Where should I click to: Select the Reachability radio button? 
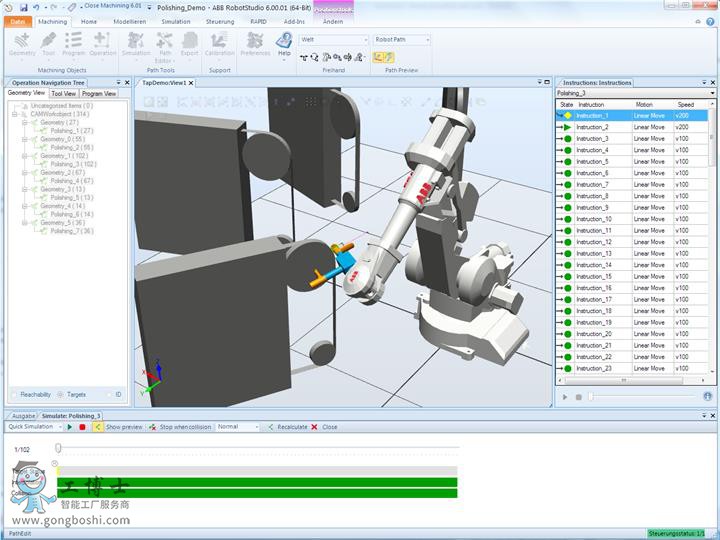[14, 395]
